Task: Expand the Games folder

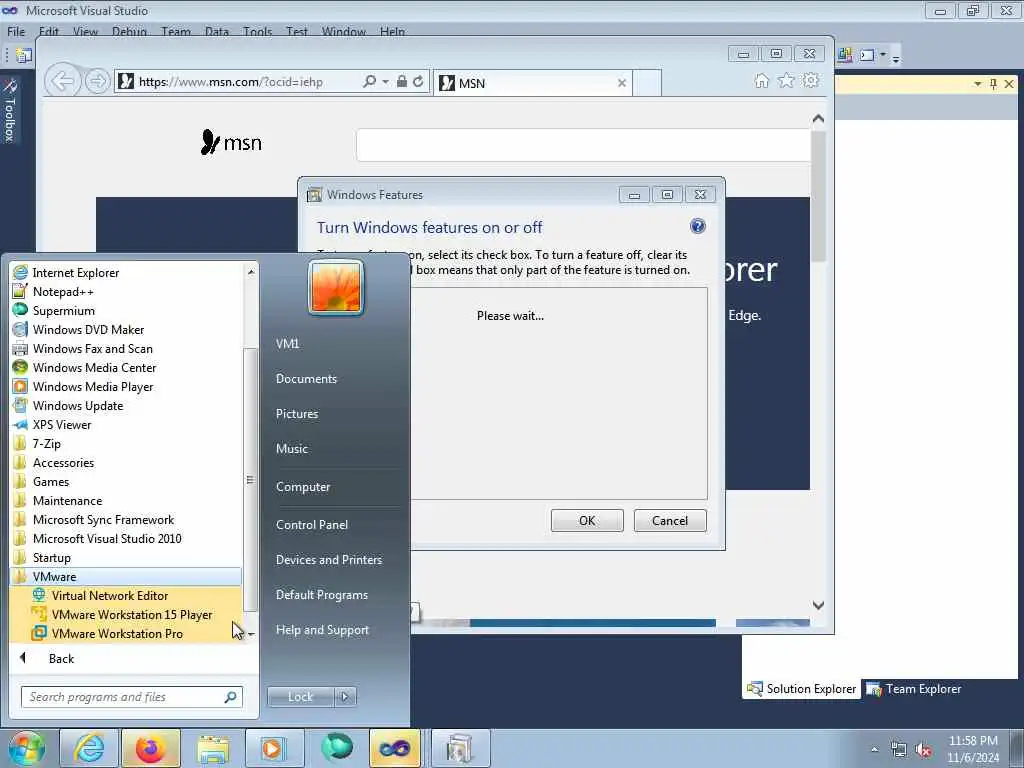Action: pyautogui.click(x=51, y=481)
